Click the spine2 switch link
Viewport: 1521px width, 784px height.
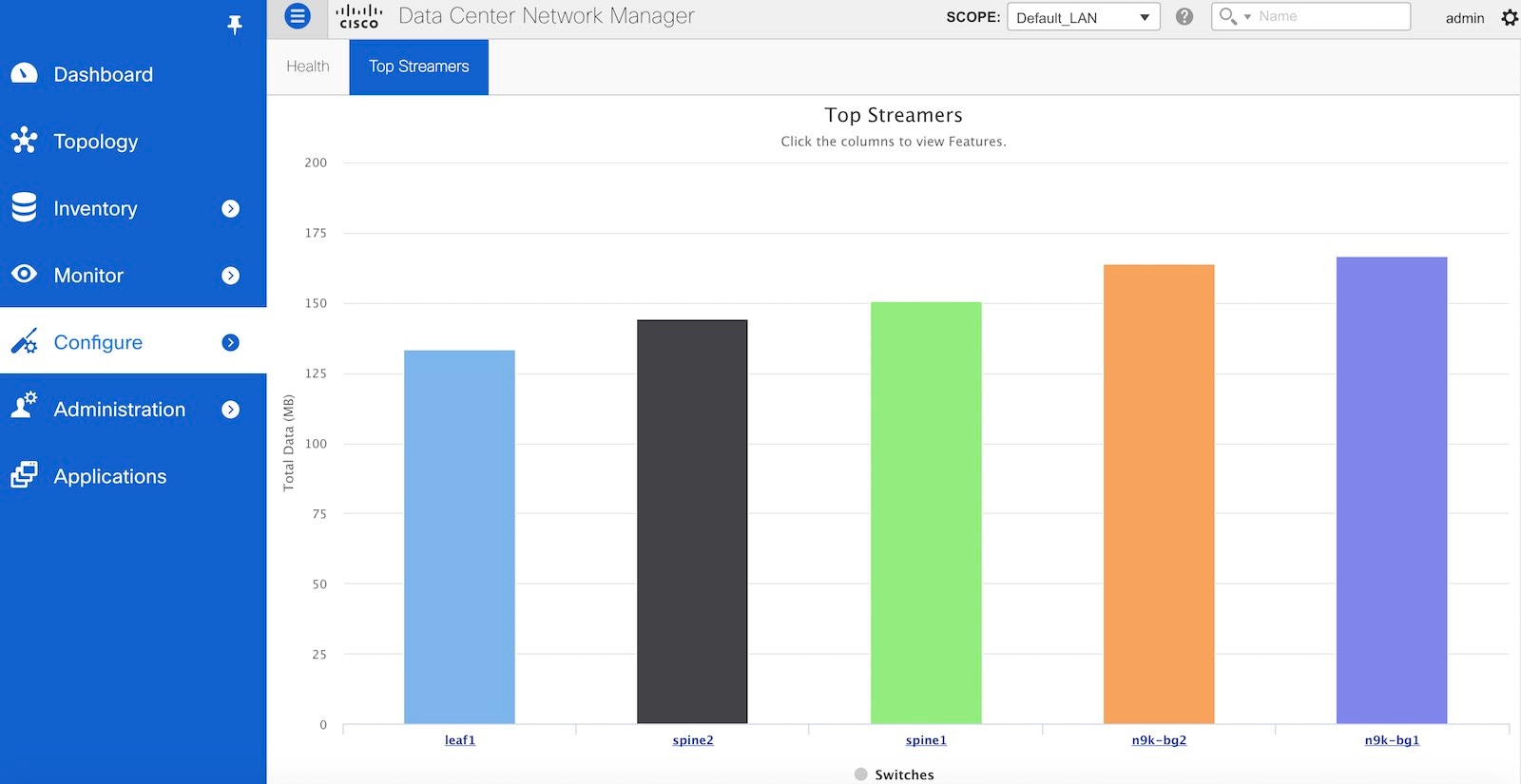pyautogui.click(x=693, y=740)
